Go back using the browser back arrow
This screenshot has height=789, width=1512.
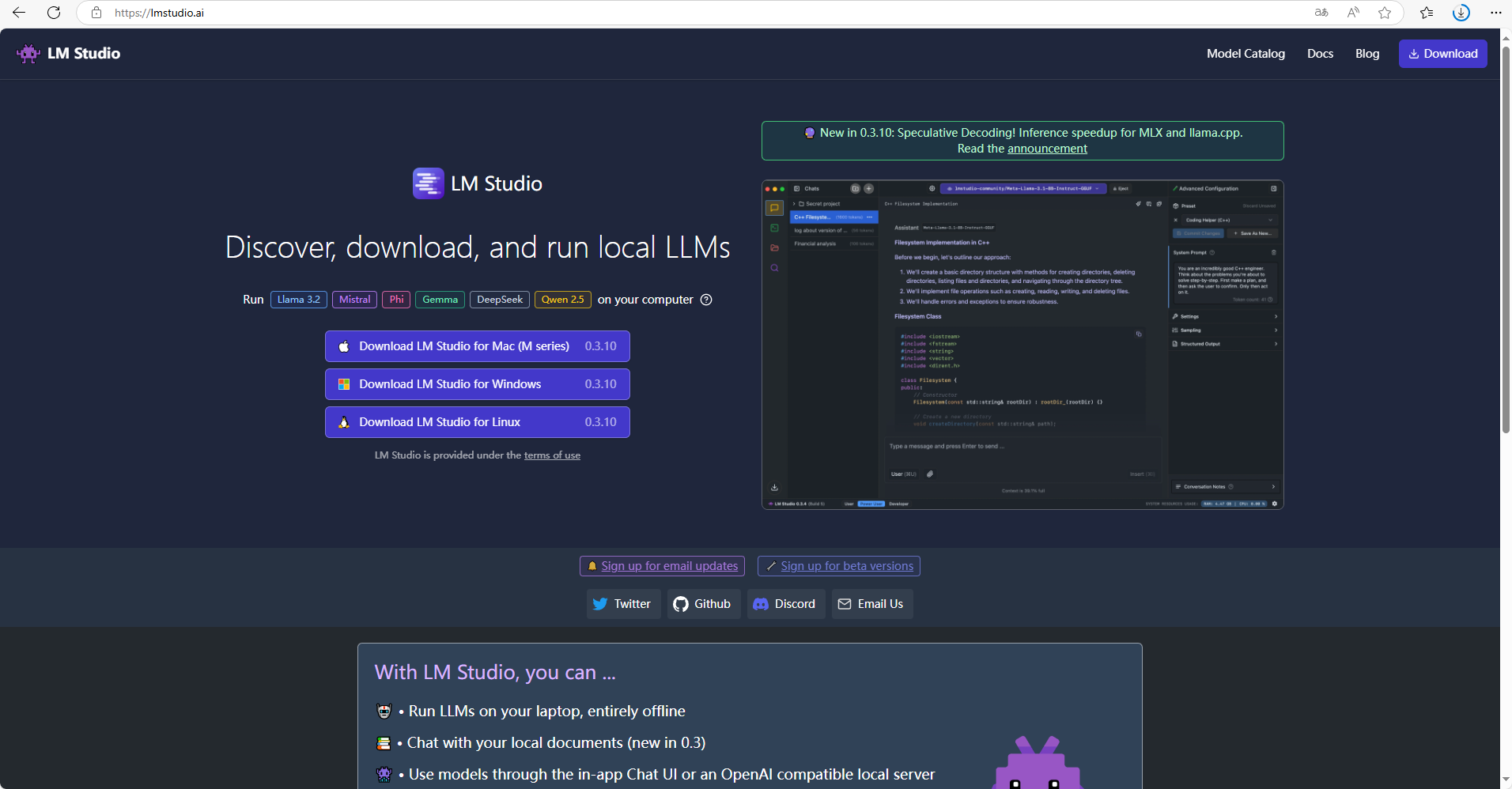19,13
